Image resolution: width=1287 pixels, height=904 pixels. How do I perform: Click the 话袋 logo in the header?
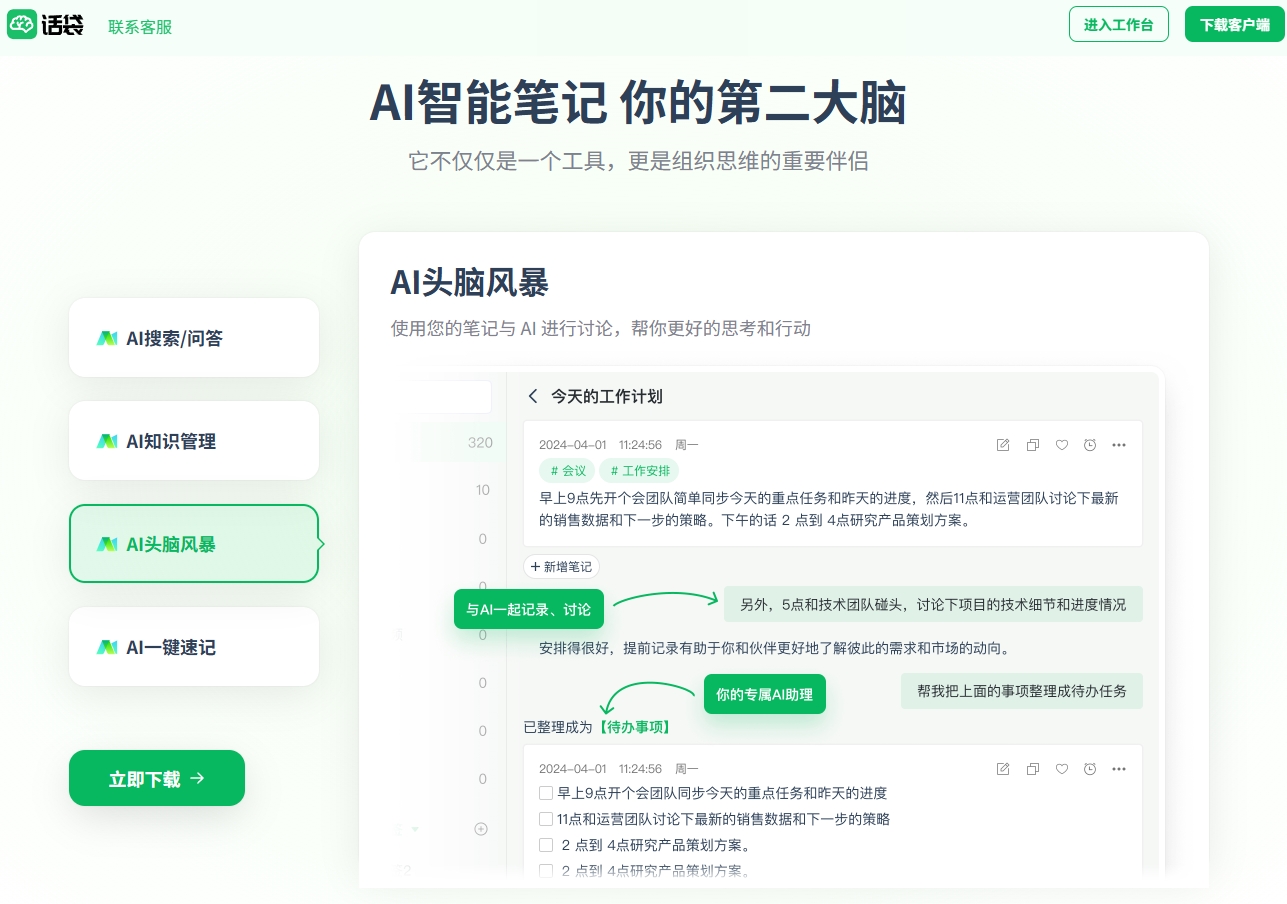tap(46, 26)
